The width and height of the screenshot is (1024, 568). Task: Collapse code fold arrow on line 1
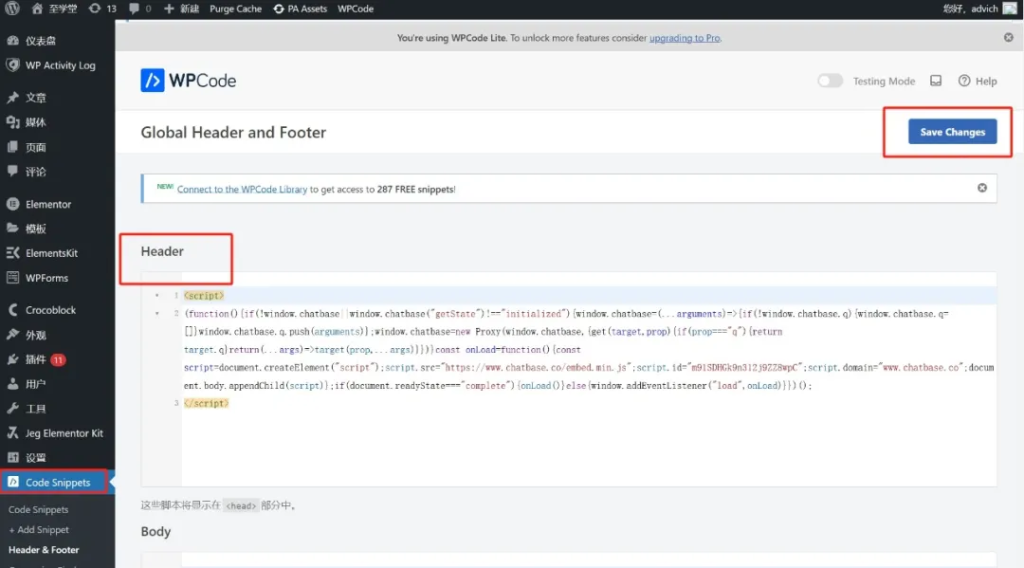(x=157, y=296)
